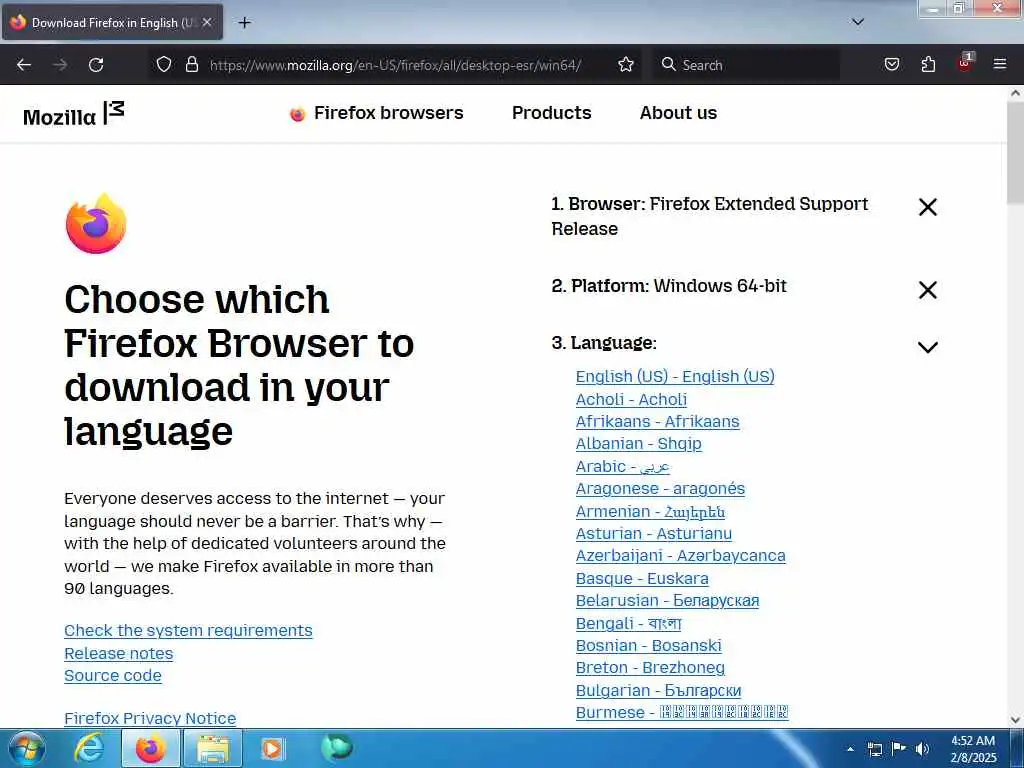The image size is (1024, 768).
Task: Launch Internet Explorer from taskbar
Action: 89,748
